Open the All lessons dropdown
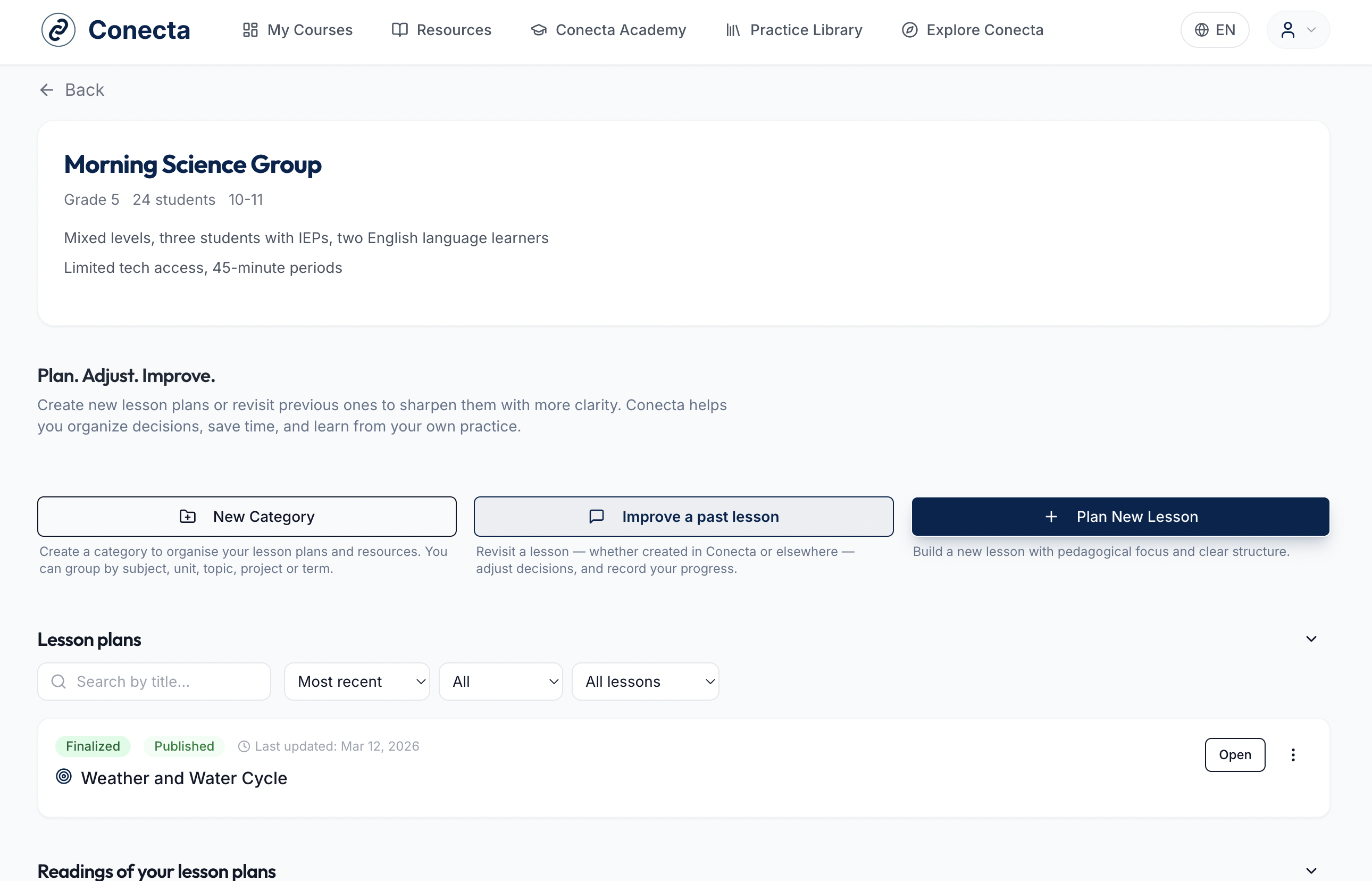Image resolution: width=1372 pixels, height=881 pixels. [645, 681]
